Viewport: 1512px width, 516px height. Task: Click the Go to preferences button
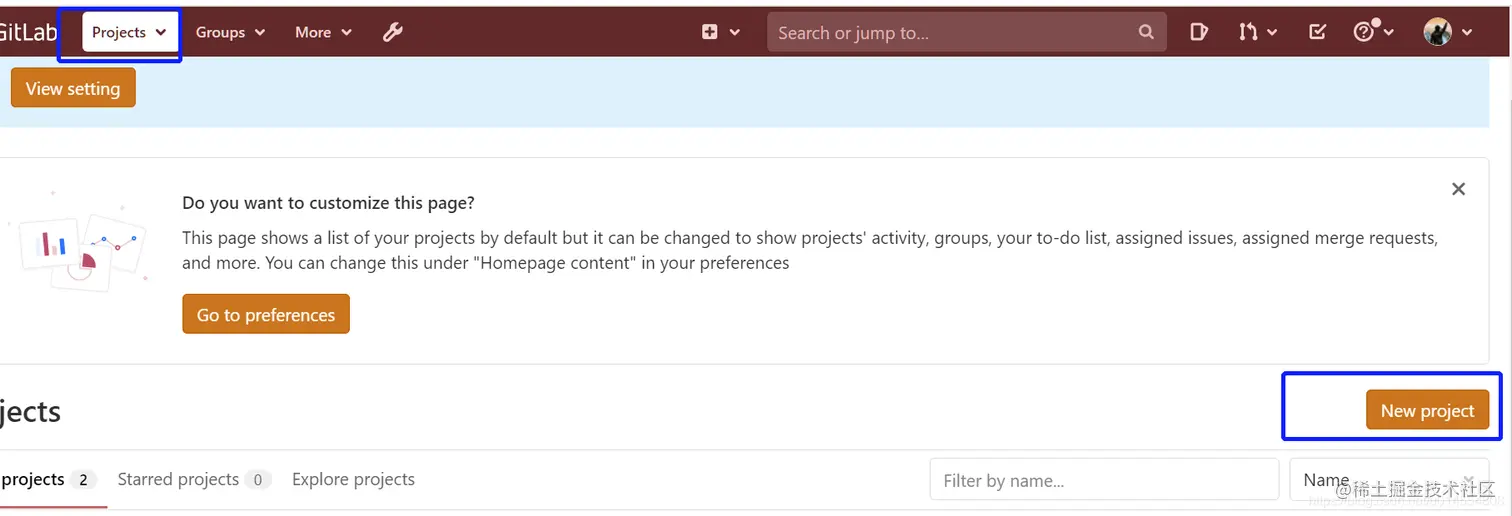[x=266, y=314]
